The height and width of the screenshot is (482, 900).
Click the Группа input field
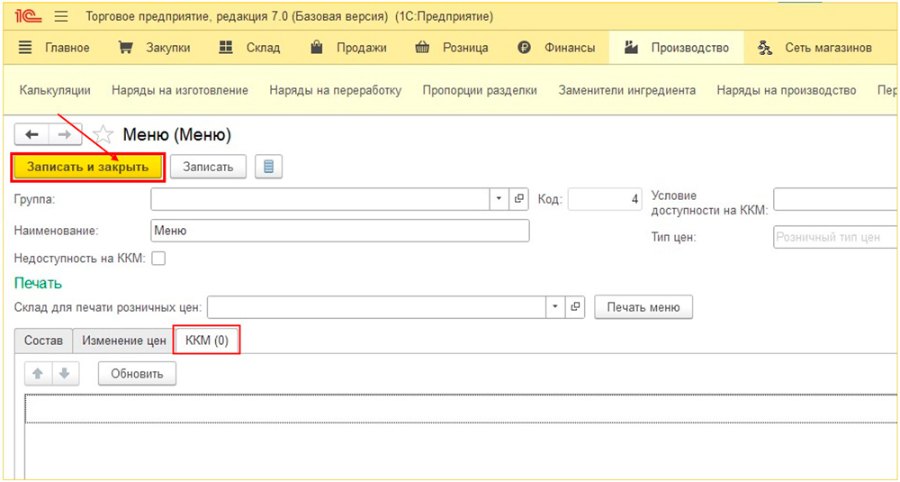coord(320,199)
